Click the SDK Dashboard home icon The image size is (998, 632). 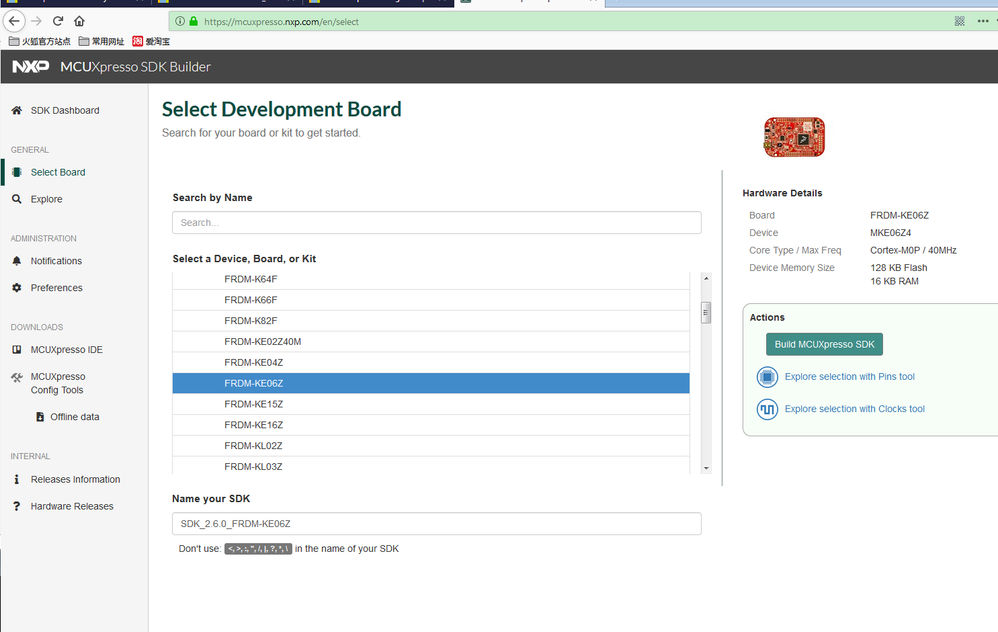point(17,110)
